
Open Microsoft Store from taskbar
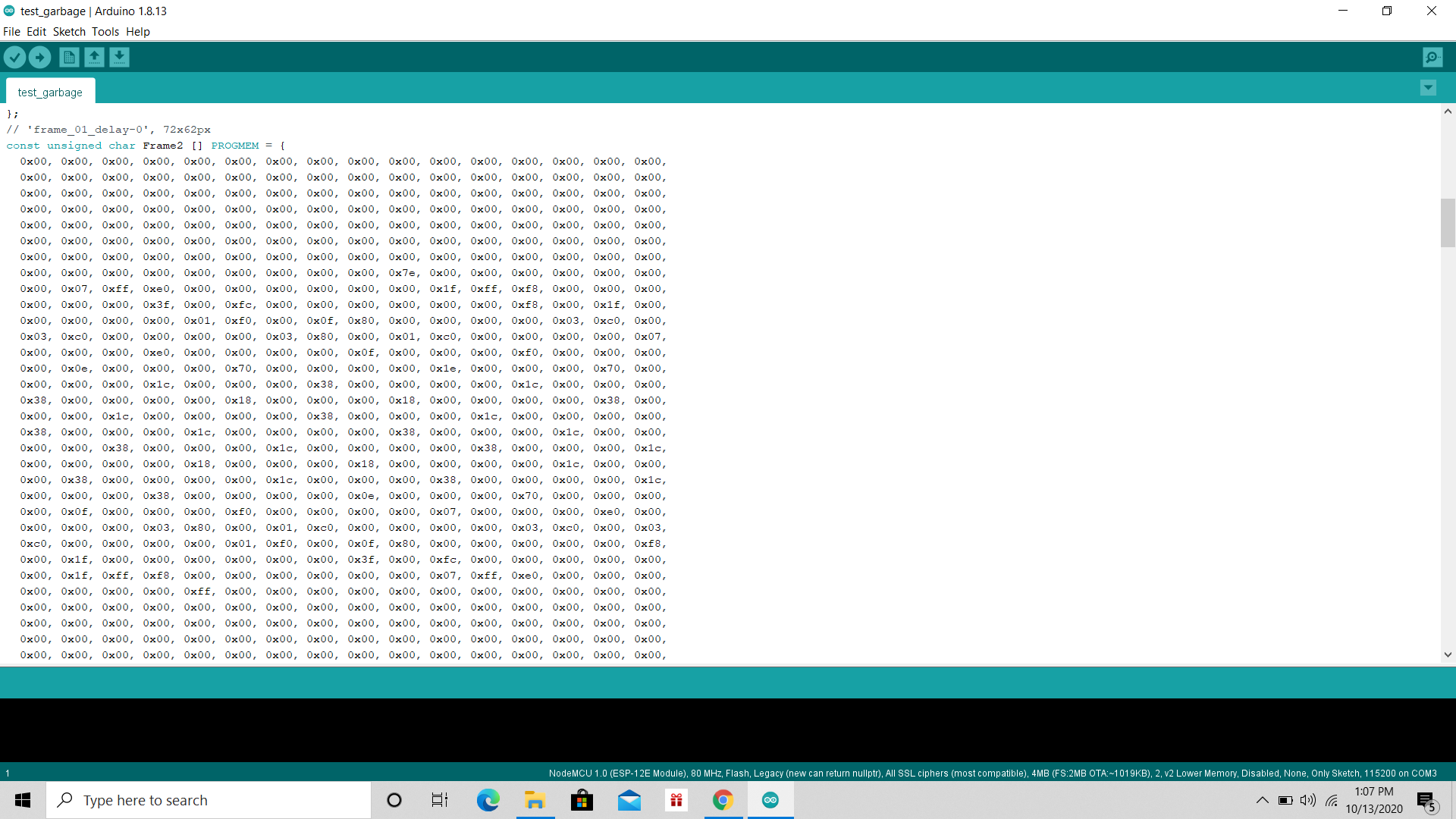coord(582,800)
